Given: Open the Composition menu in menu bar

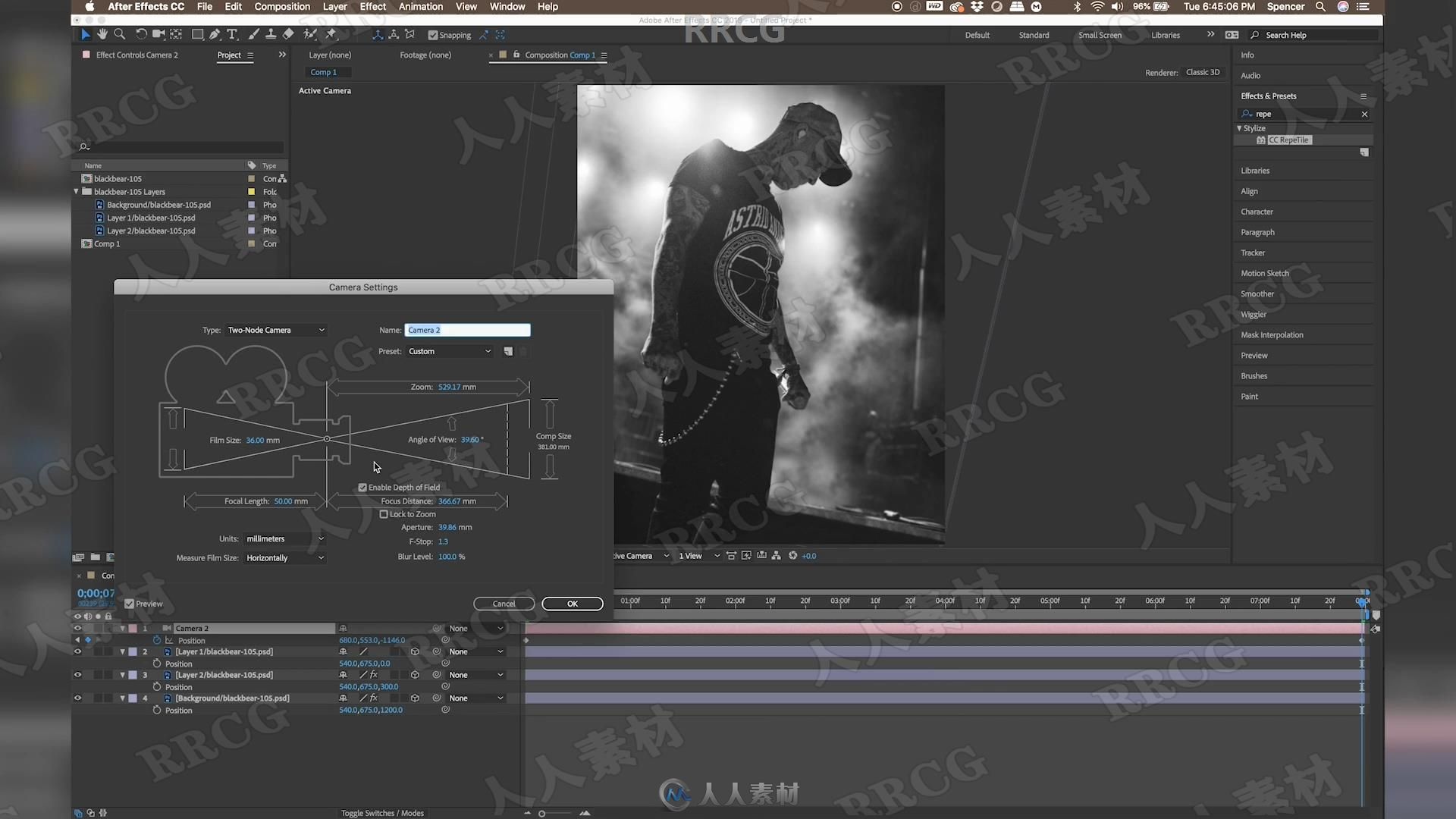Looking at the screenshot, I should [x=281, y=7].
